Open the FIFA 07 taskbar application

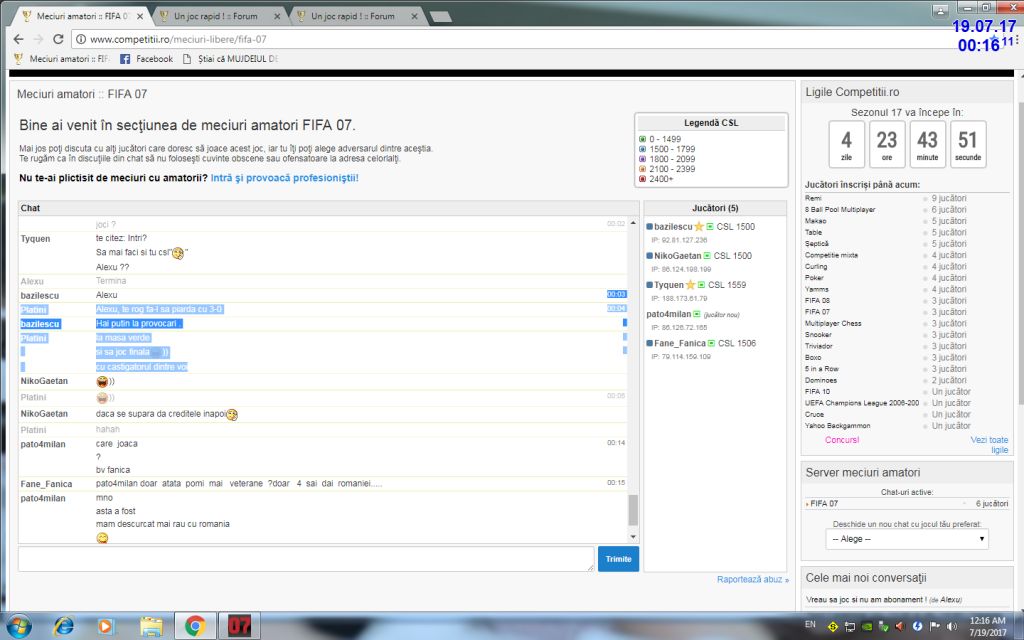pos(238,625)
